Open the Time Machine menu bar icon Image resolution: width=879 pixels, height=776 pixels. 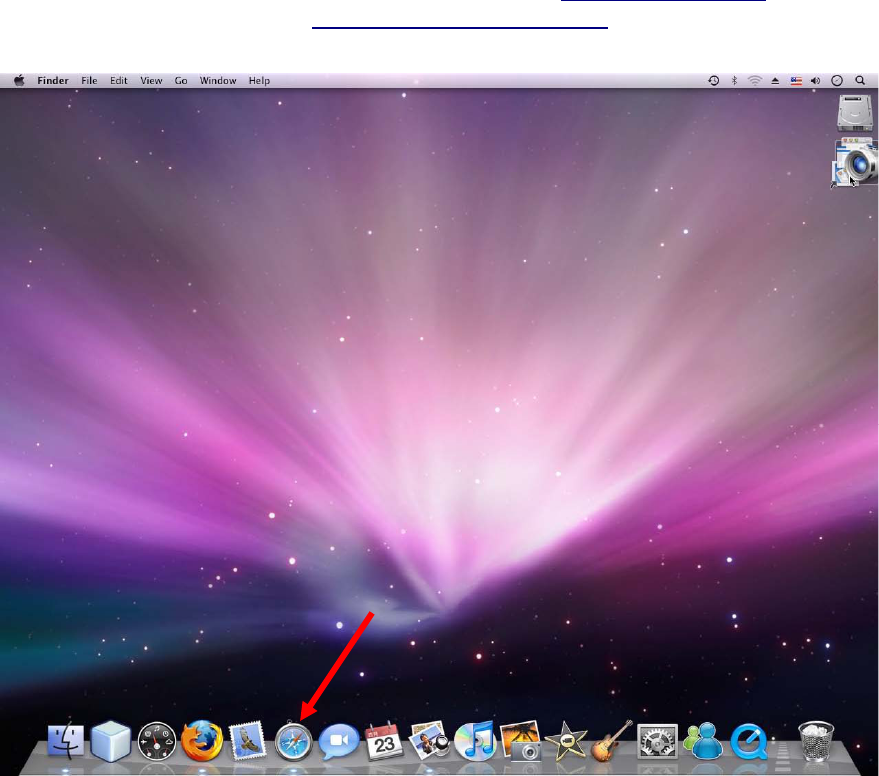tap(713, 81)
